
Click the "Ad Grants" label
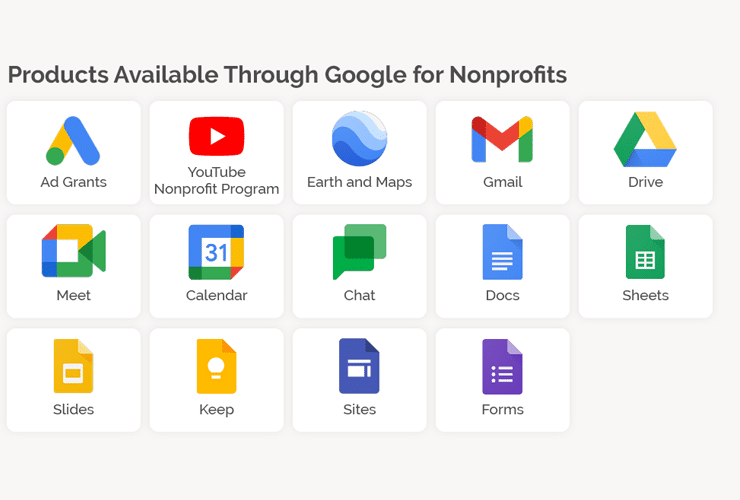(74, 182)
